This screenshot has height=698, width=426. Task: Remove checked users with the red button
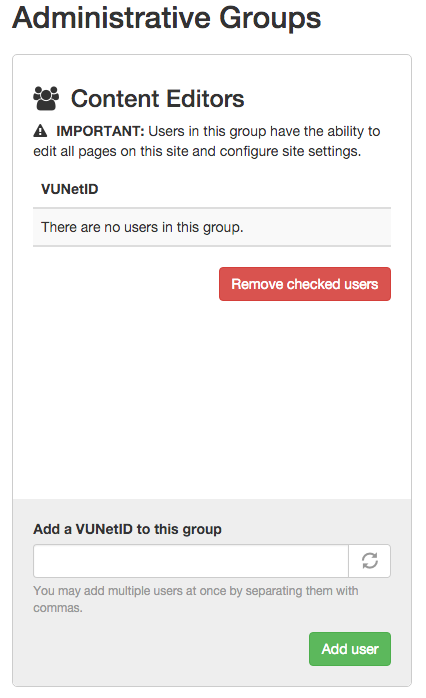304,284
